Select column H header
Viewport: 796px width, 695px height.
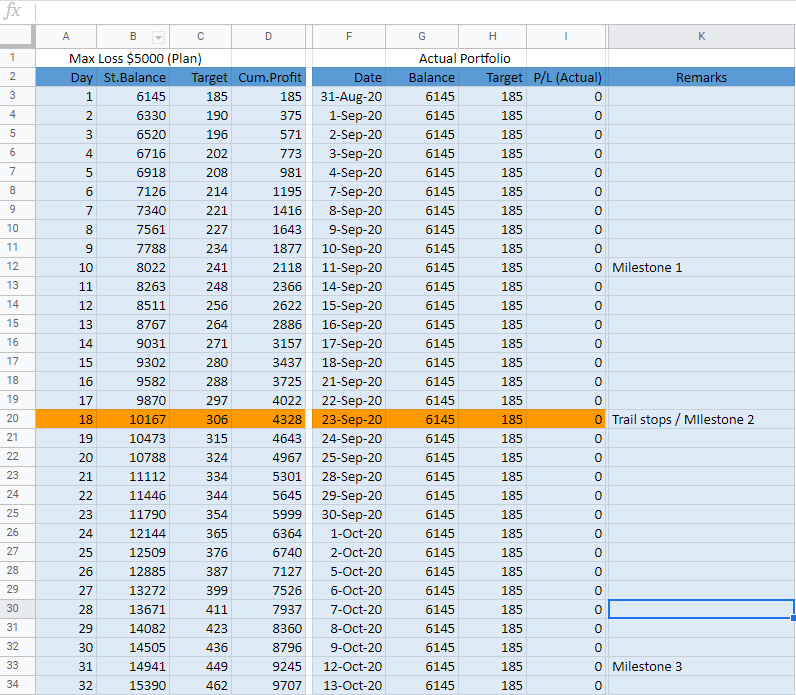click(492, 37)
